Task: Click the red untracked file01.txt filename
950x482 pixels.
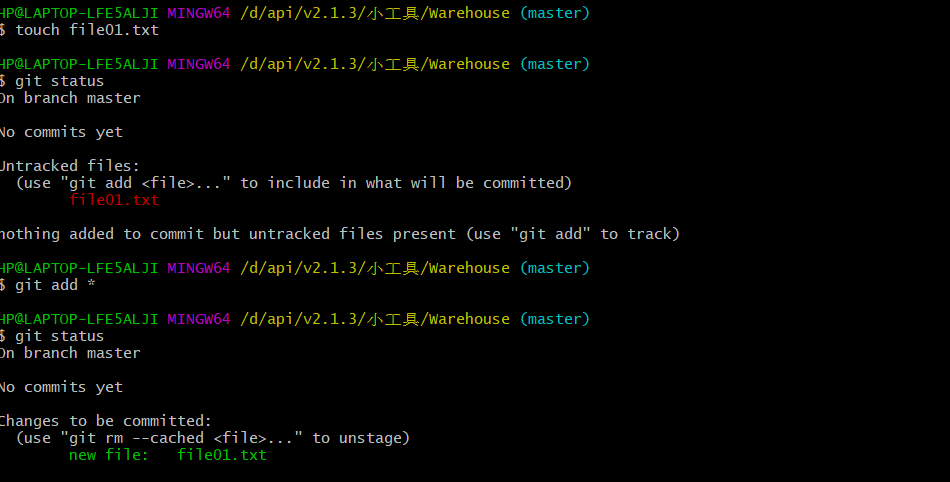Action: tap(114, 200)
